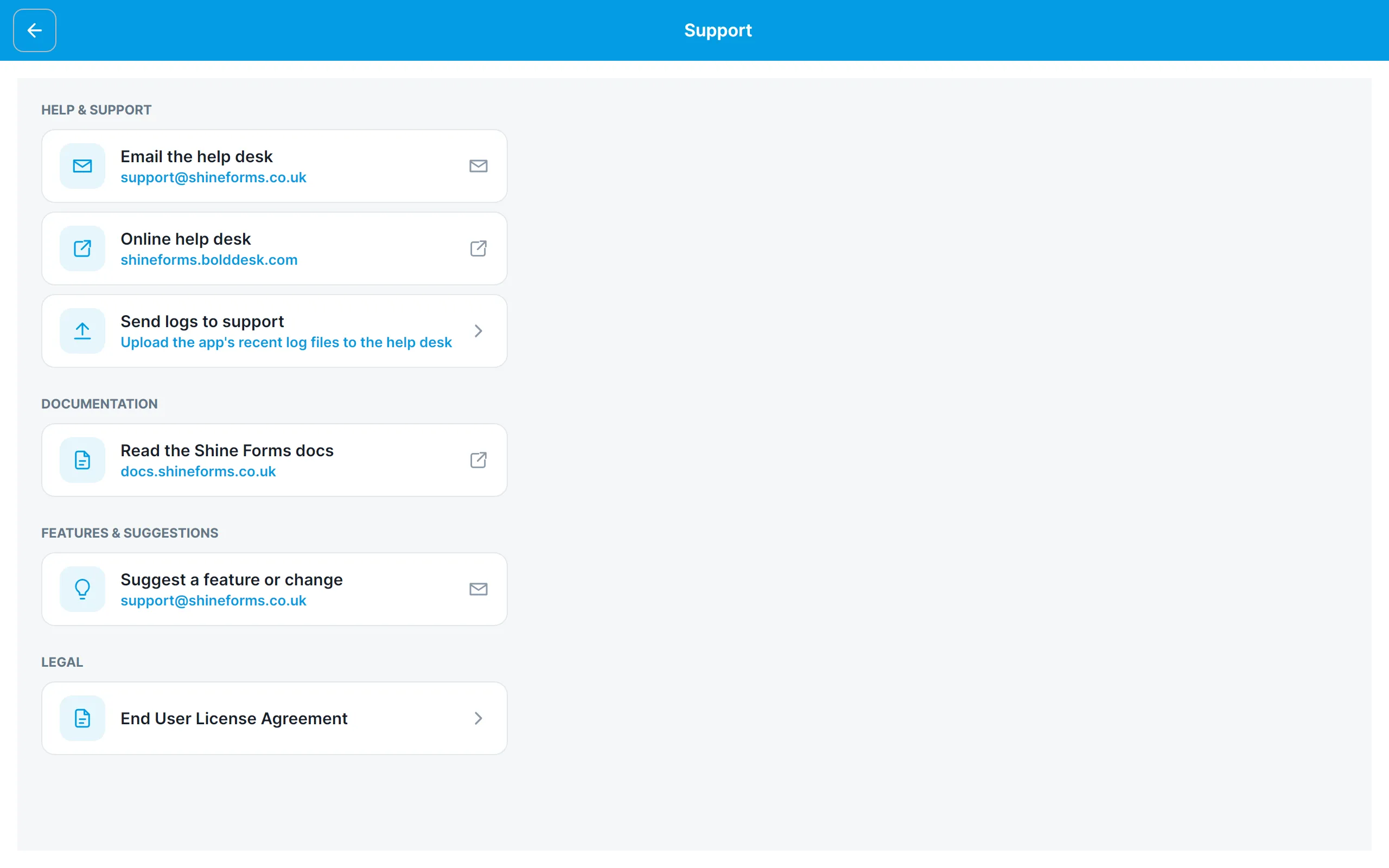Click the document icon on End User License Agreement
Screen dimensions: 1389x868
point(82,718)
